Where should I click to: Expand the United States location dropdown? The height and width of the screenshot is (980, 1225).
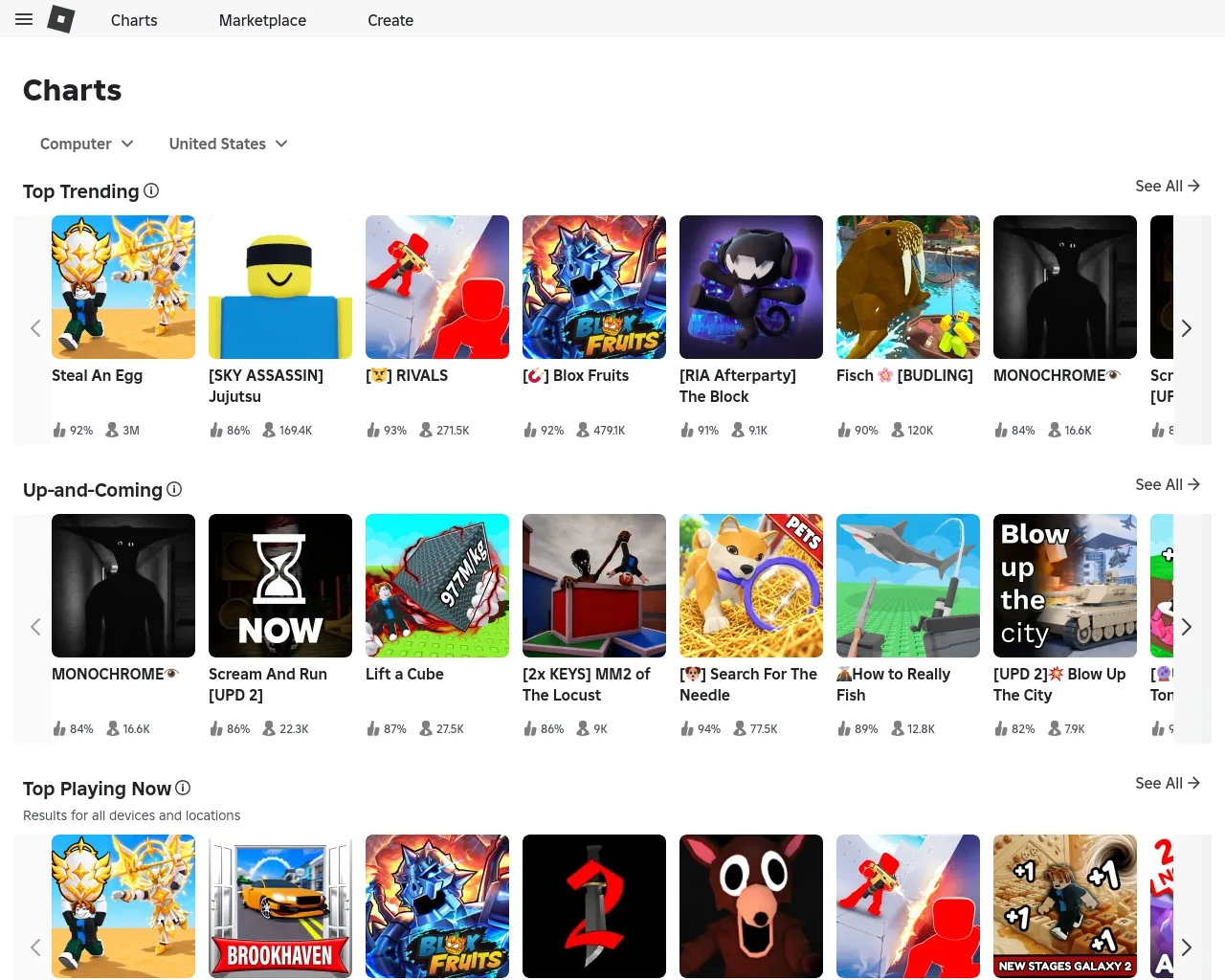[x=229, y=144]
